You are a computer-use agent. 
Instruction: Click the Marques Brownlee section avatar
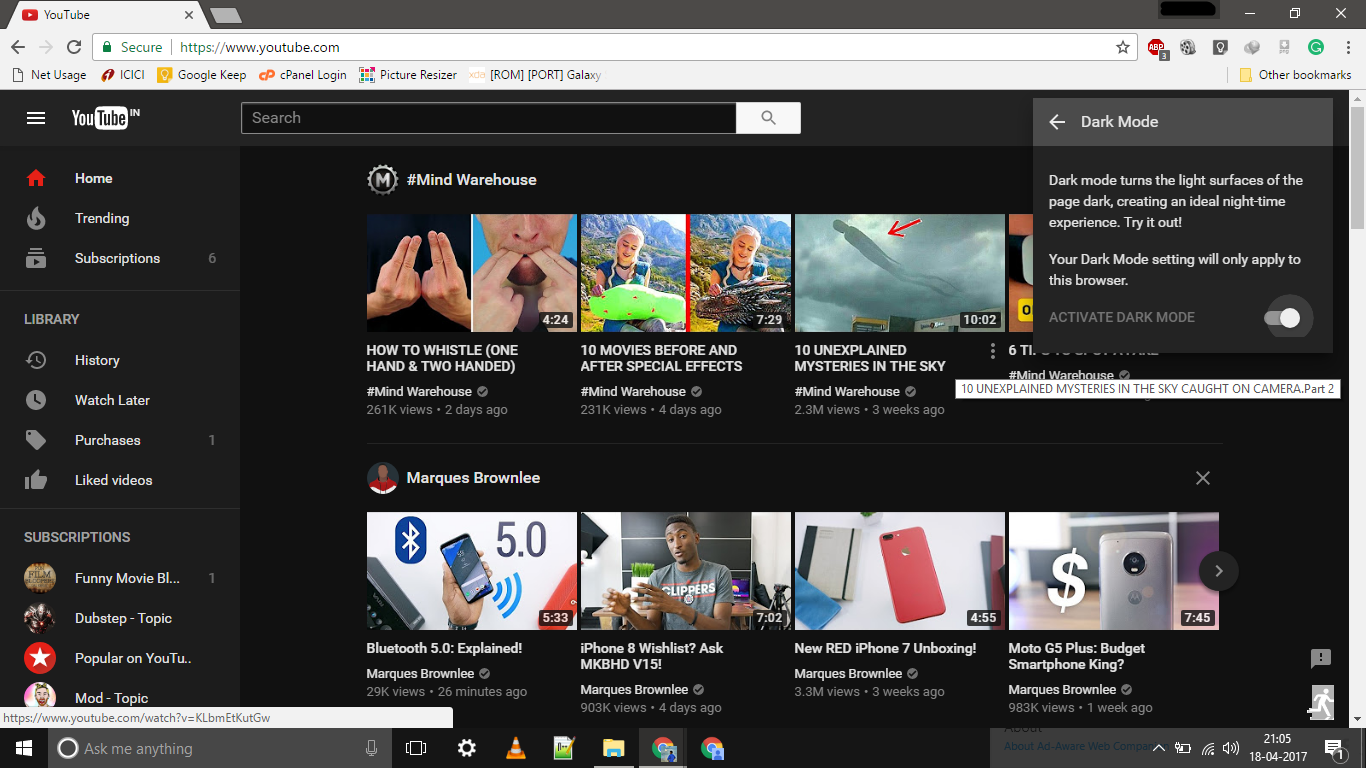(x=383, y=478)
